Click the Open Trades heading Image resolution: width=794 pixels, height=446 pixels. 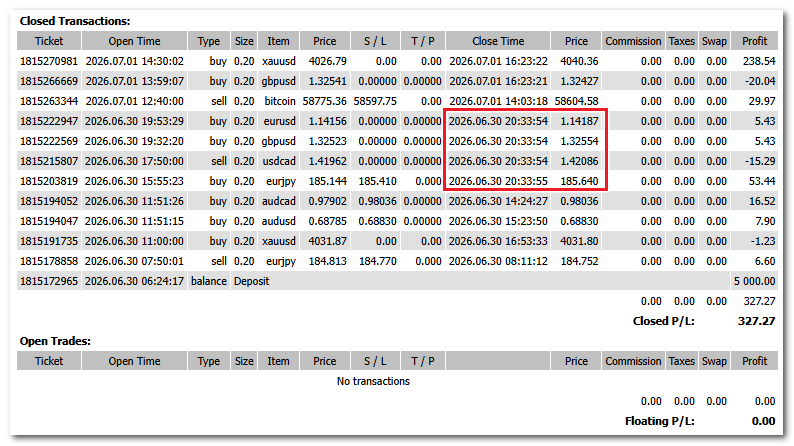click(x=55, y=341)
